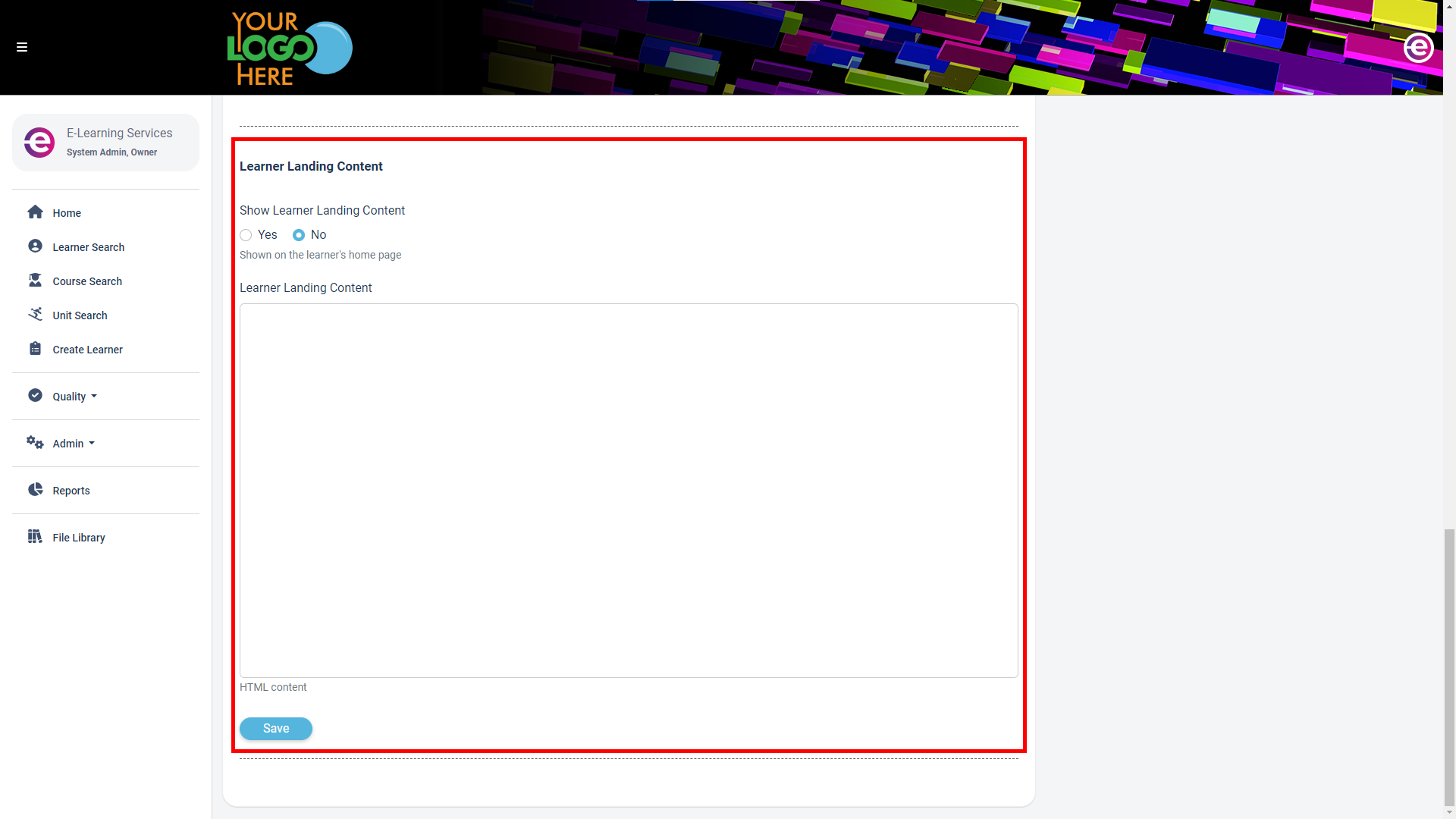The height and width of the screenshot is (819, 1456).
Task: Save the landing content settings
Action: (x=276, y=729)
